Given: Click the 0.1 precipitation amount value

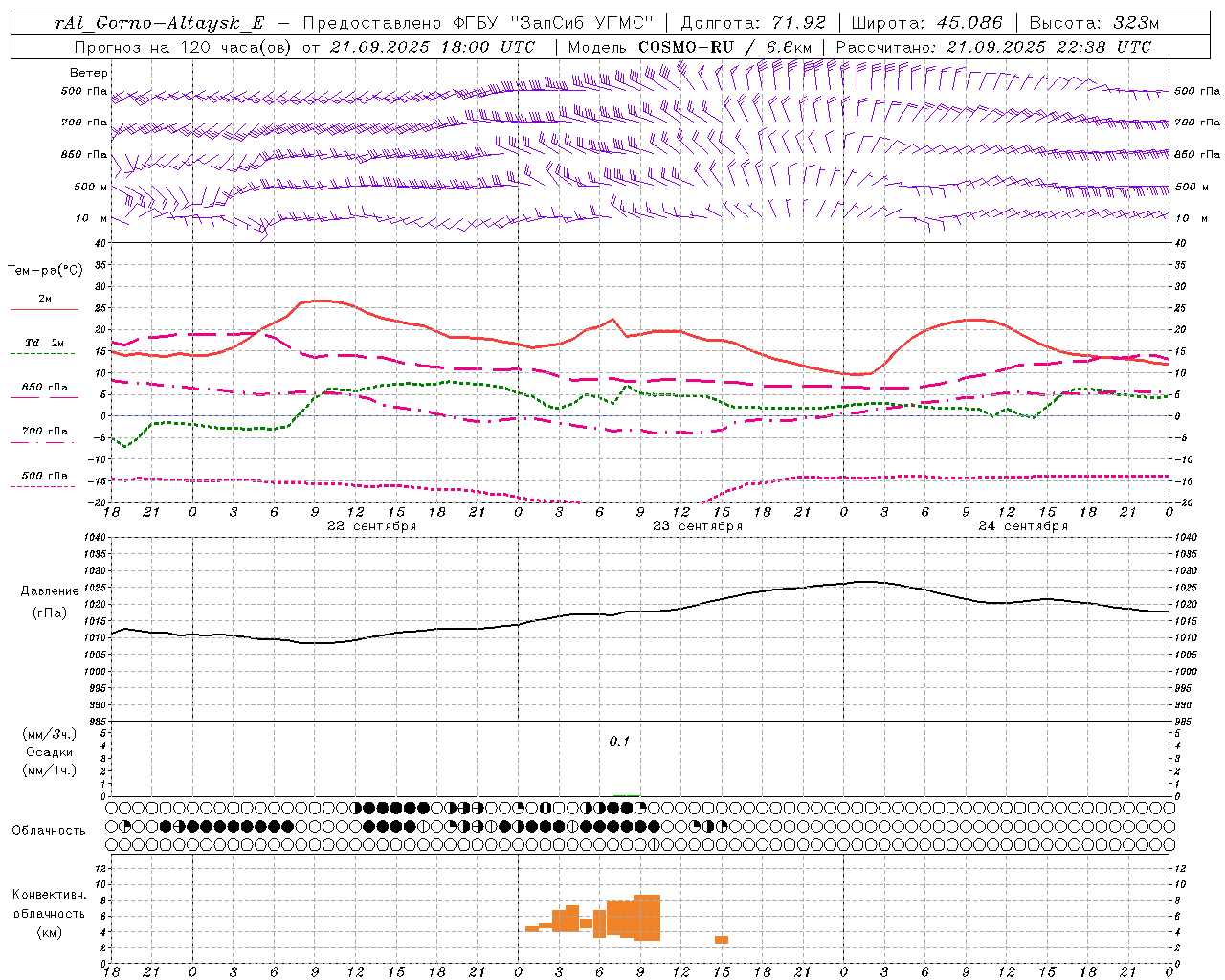Looking at the screenshot, I should (620, 742).
